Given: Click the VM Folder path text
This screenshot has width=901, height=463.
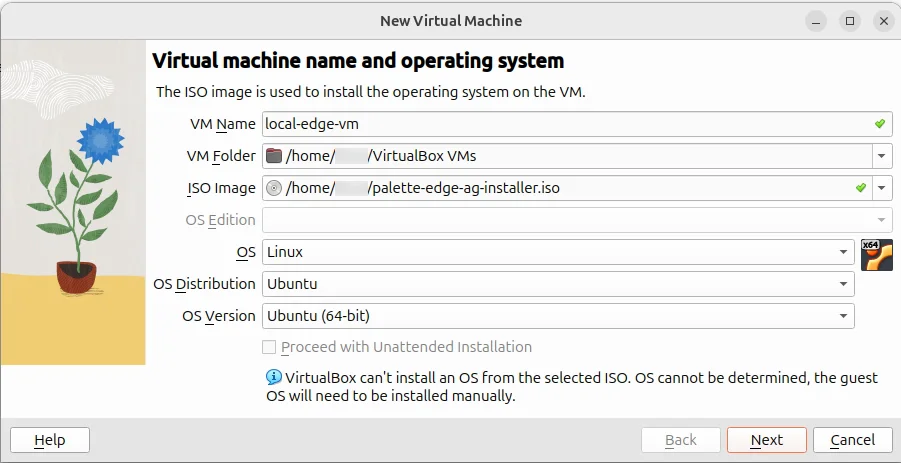Looking at the screenshot, I should [381, 156].
